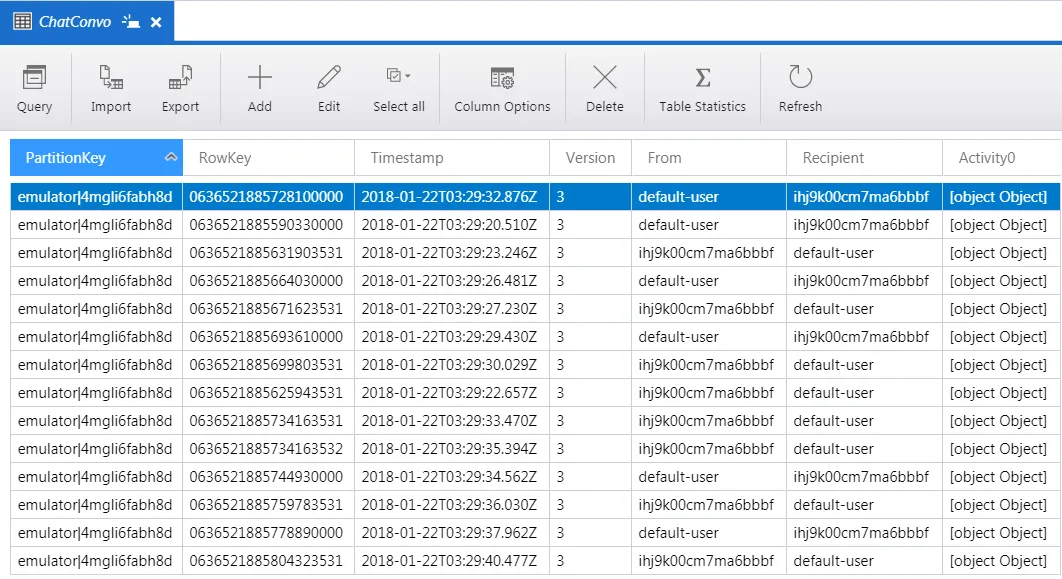Click the RowKey column header

coord(268,158)
